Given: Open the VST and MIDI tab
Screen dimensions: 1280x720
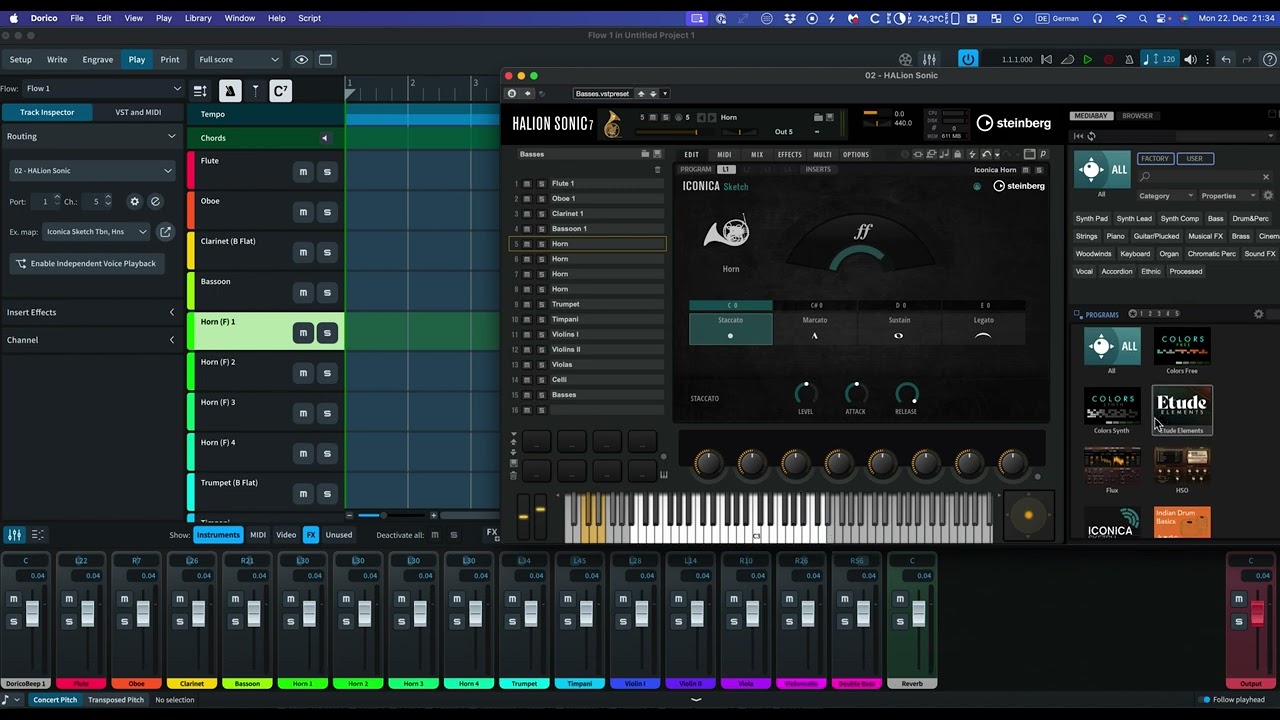Looking at the screenshot, I should pos(138,112).
